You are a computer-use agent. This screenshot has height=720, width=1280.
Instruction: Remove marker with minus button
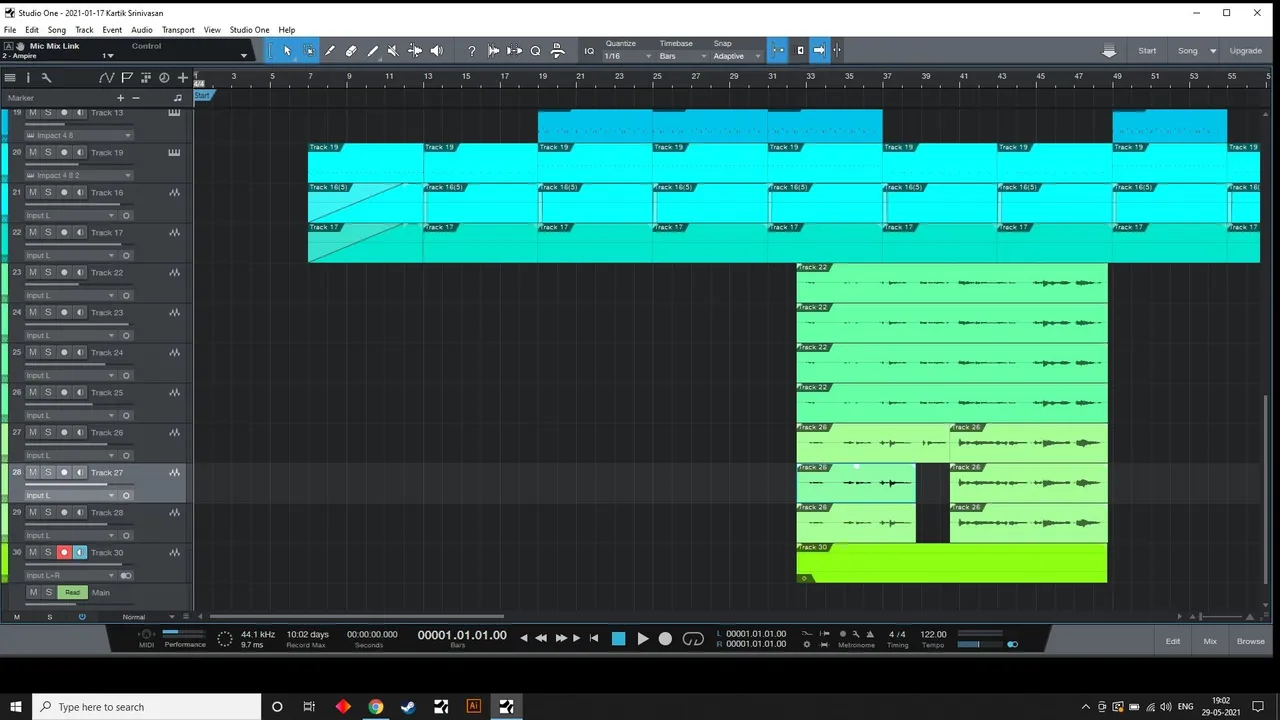tap(136, 98)
